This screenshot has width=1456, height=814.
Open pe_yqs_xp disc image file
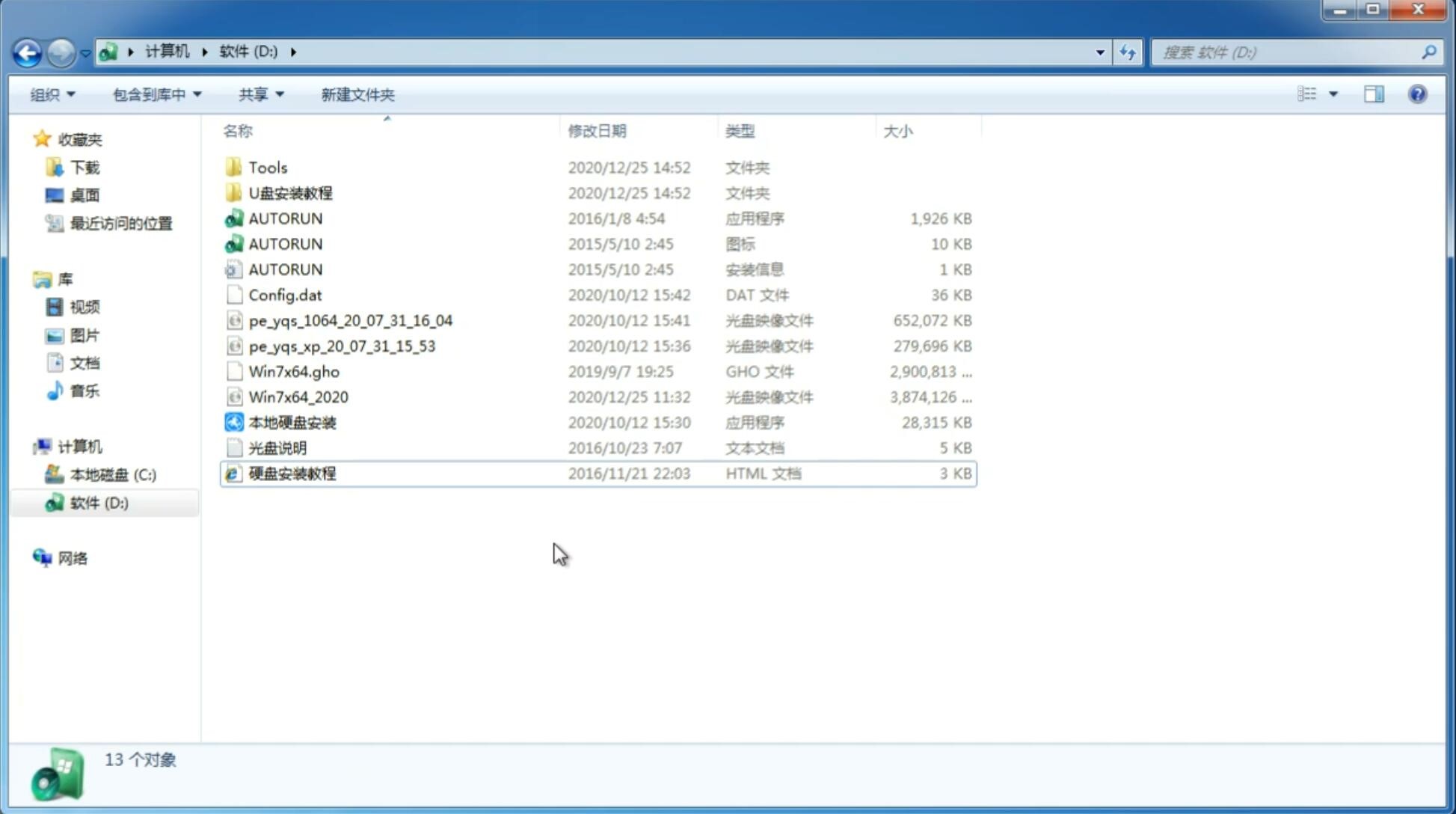[342, 346]
